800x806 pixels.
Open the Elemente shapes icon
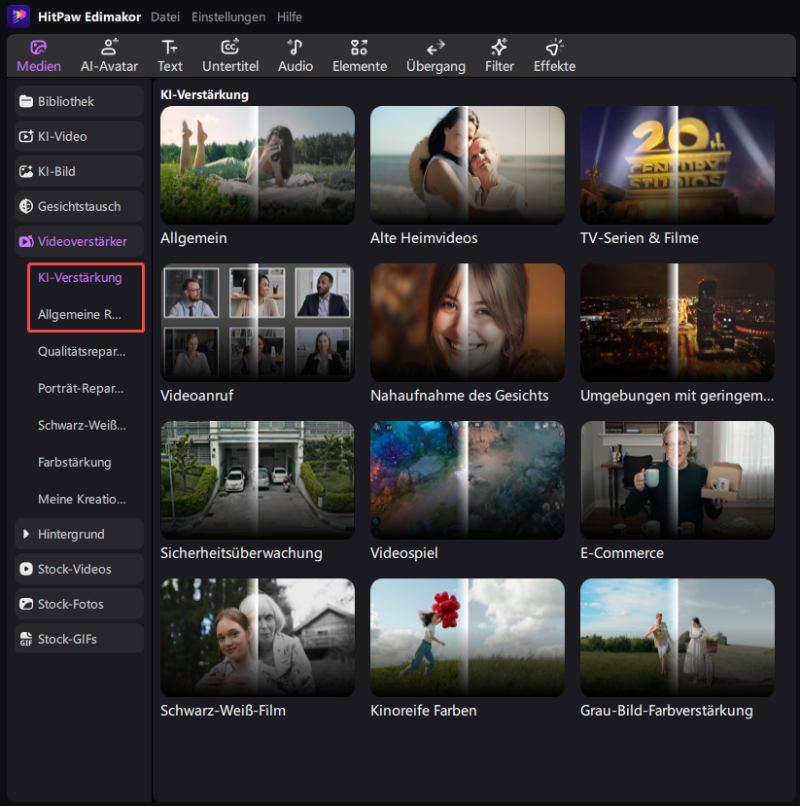[x=359, y=48]
